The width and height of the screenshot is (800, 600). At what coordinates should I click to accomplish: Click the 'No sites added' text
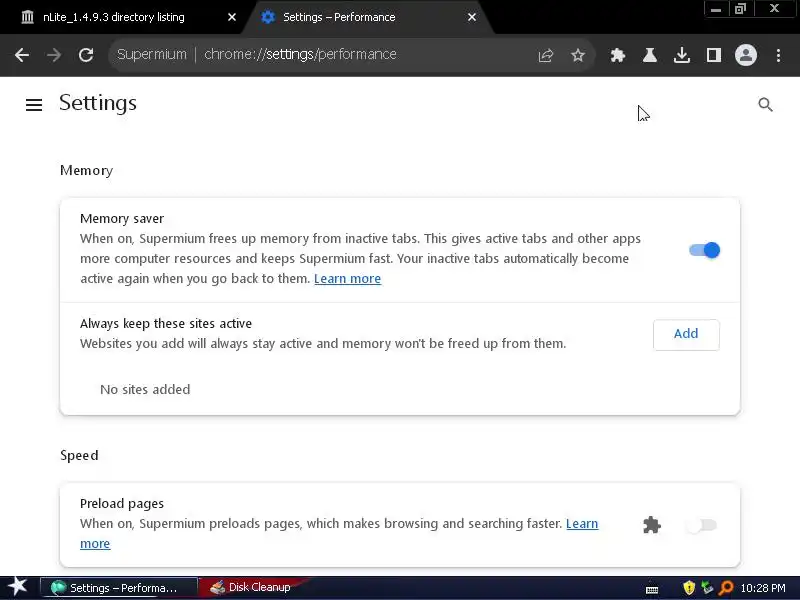[x=145, y=389]
